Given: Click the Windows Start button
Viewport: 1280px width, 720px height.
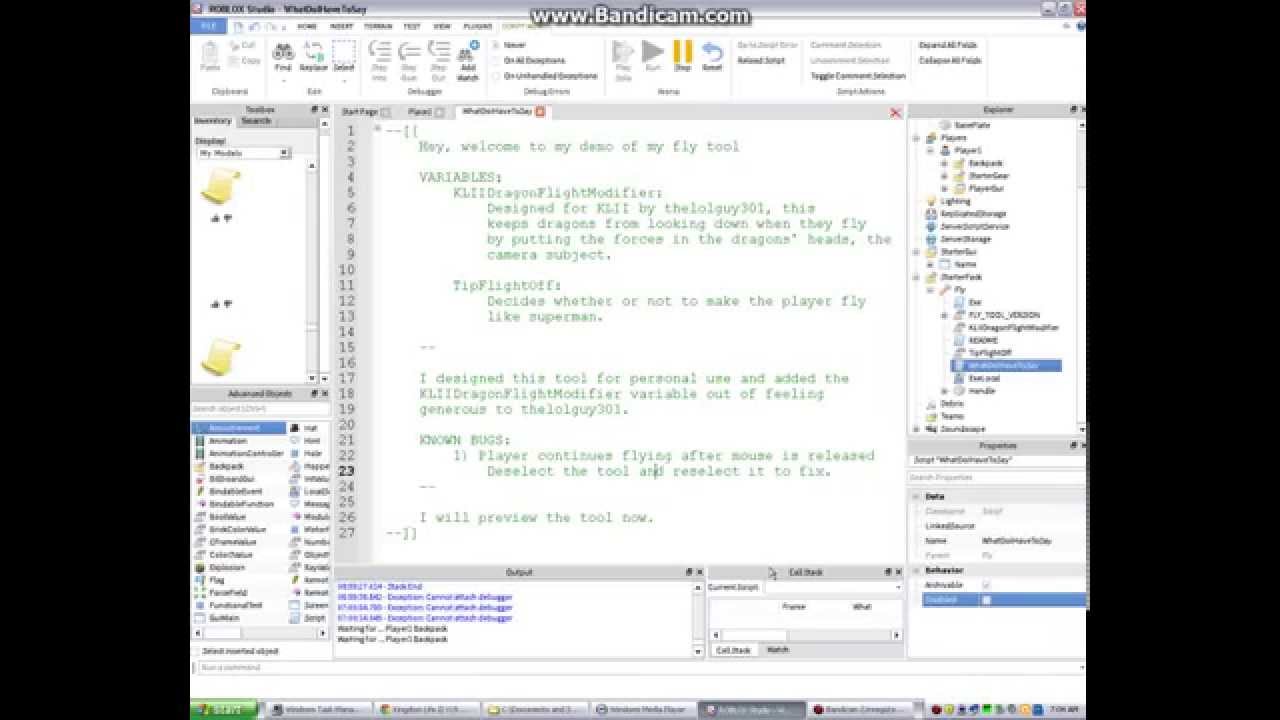Looking at the screenshot, I should pyautogui.click(x=224, y=709).
